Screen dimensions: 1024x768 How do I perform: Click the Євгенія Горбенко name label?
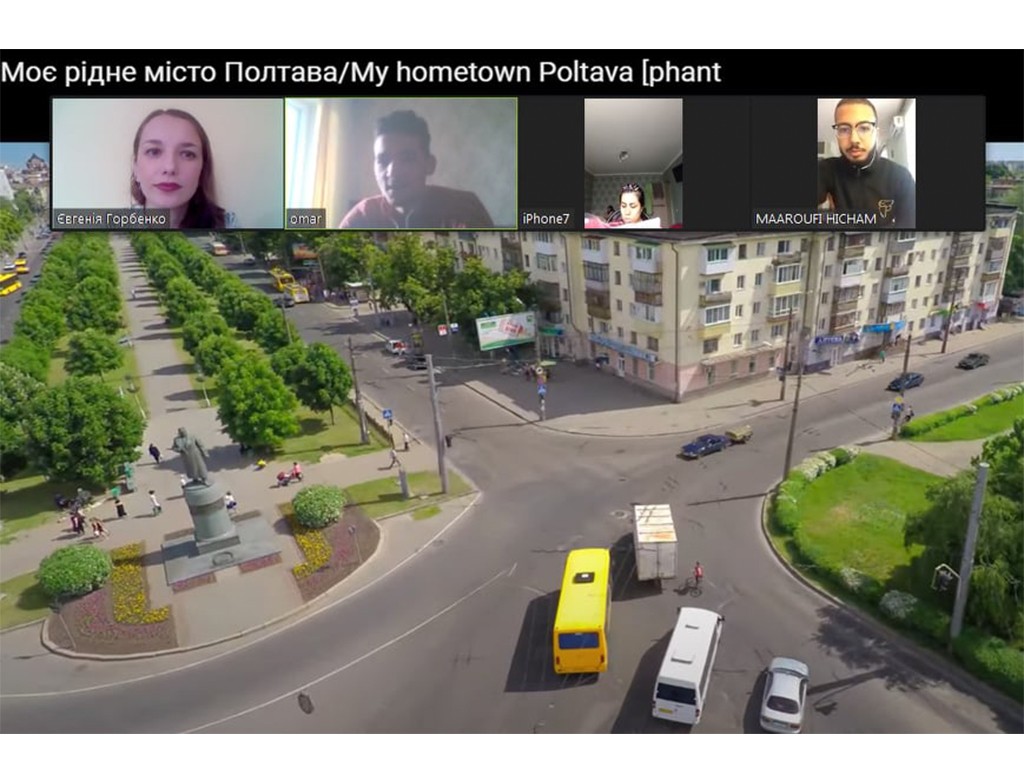click(x=111, y=218)
